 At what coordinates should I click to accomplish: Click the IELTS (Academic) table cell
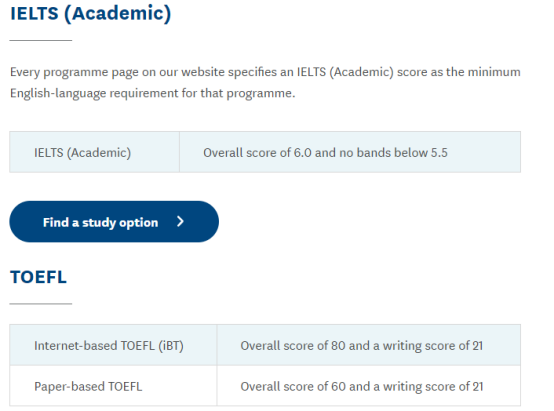click(94, 152)
